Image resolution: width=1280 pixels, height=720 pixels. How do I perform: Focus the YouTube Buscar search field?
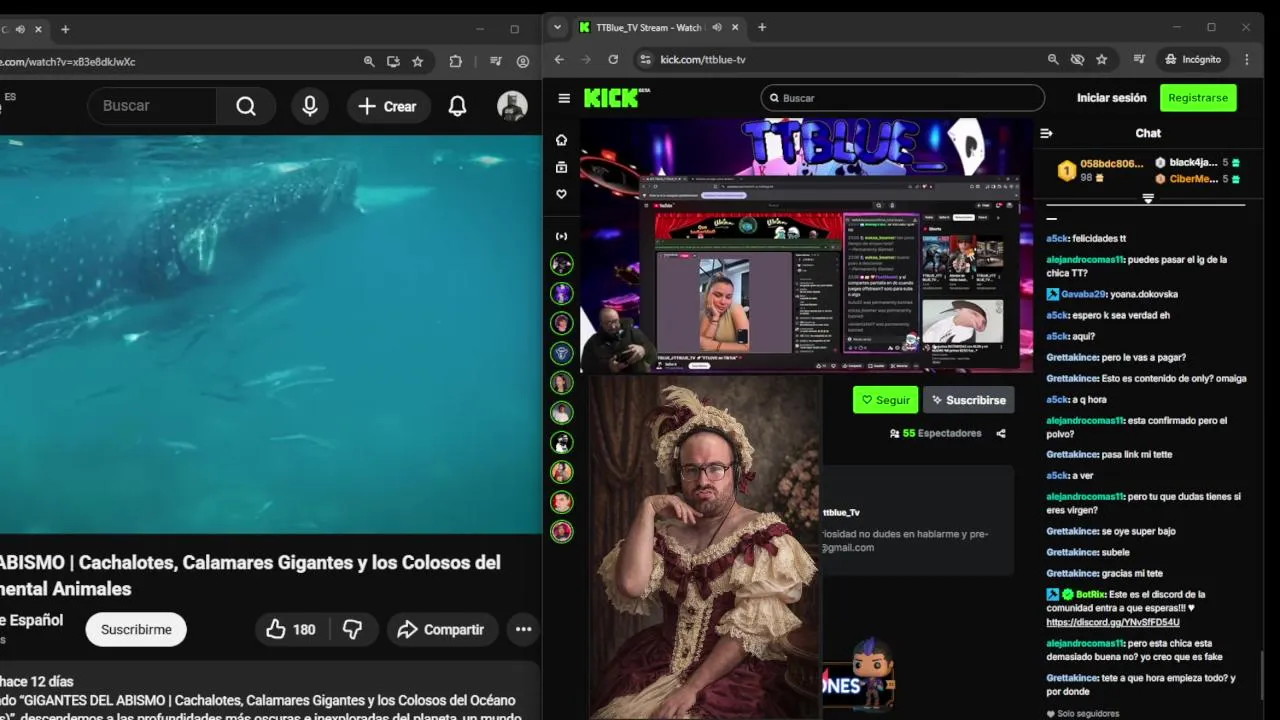coord(152,106)
